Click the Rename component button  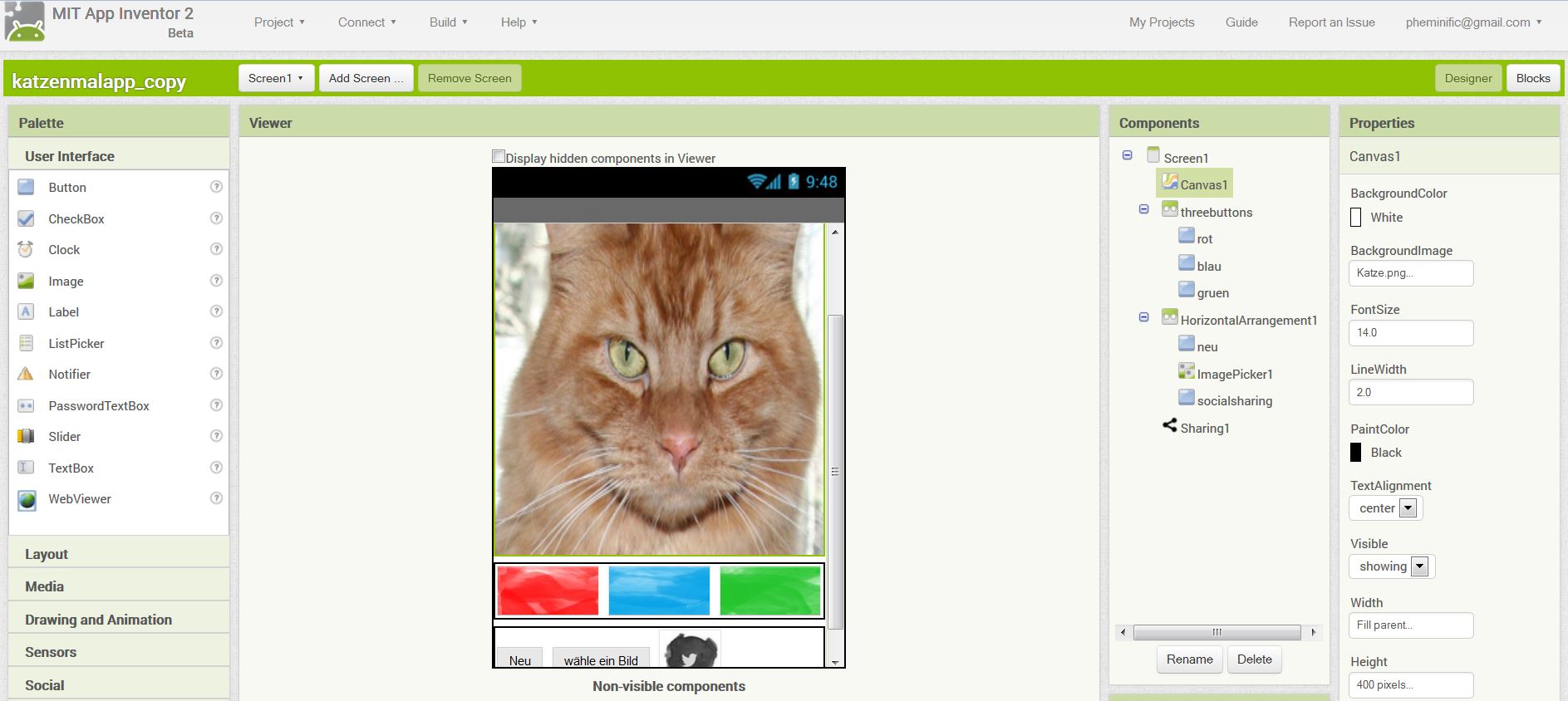1189,659
